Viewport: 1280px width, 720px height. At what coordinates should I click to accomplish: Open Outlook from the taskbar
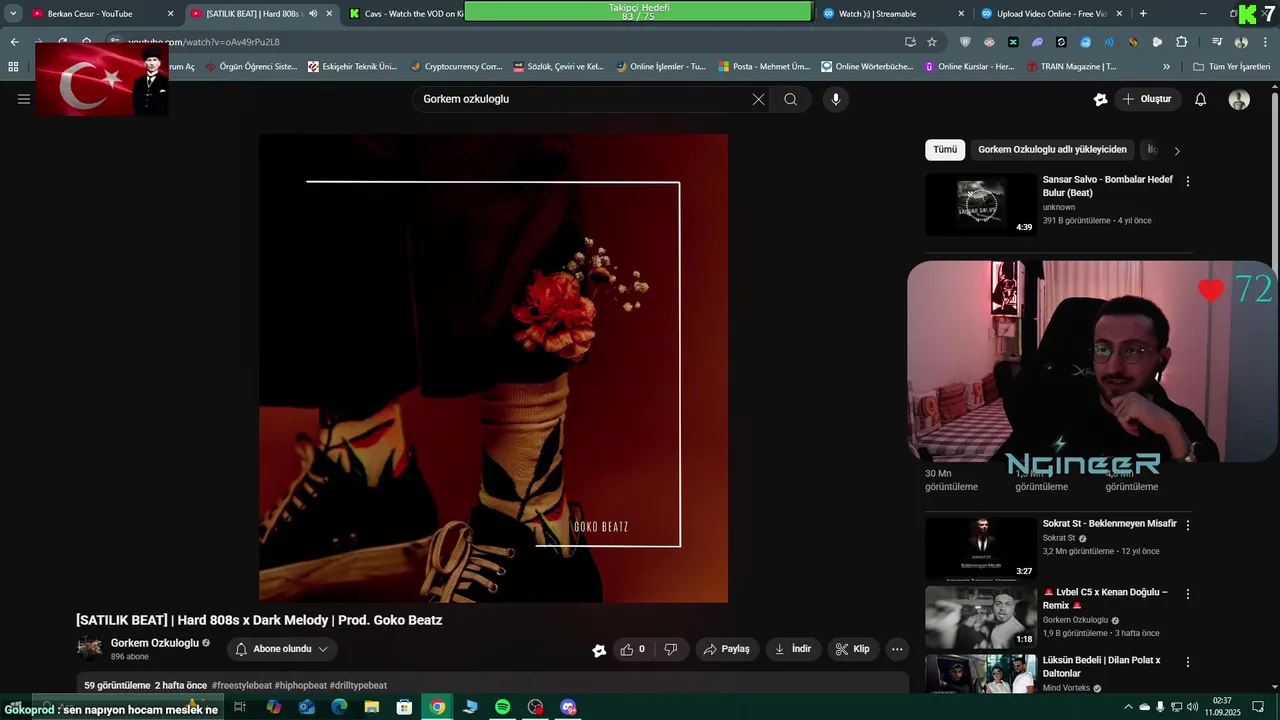(x=306, y=707)
